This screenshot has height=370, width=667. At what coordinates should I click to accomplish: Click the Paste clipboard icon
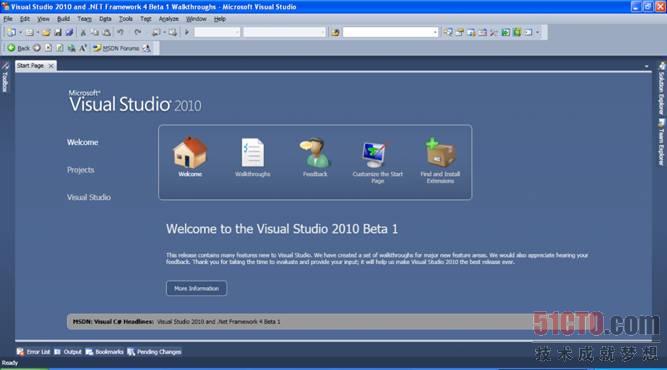click(x=106, y=32)
